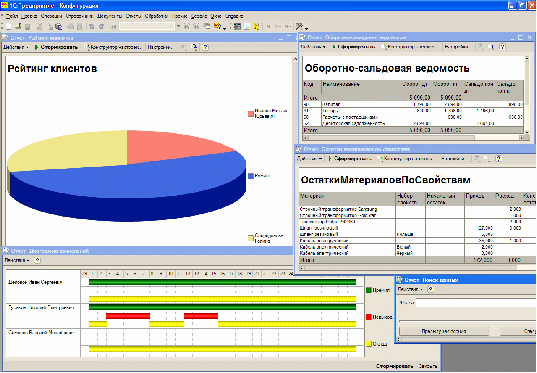
Task: Click the Save diskette icon in main toolbar
Action: tap(28, 26)
